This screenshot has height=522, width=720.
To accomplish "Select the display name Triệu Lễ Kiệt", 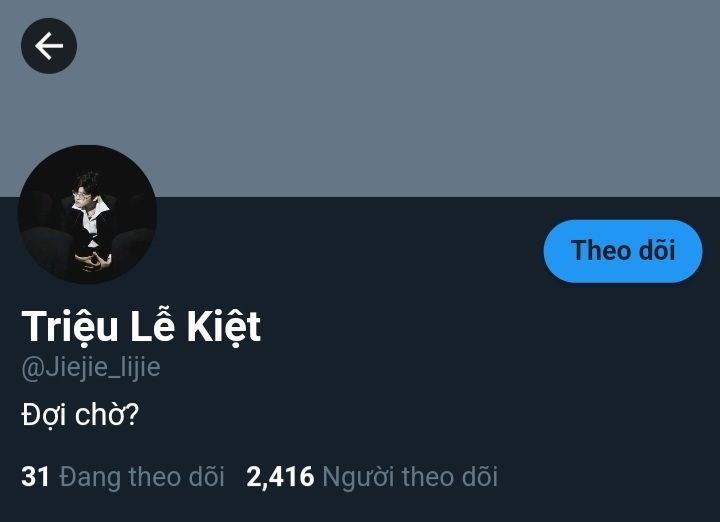I will tap(141, 326).
